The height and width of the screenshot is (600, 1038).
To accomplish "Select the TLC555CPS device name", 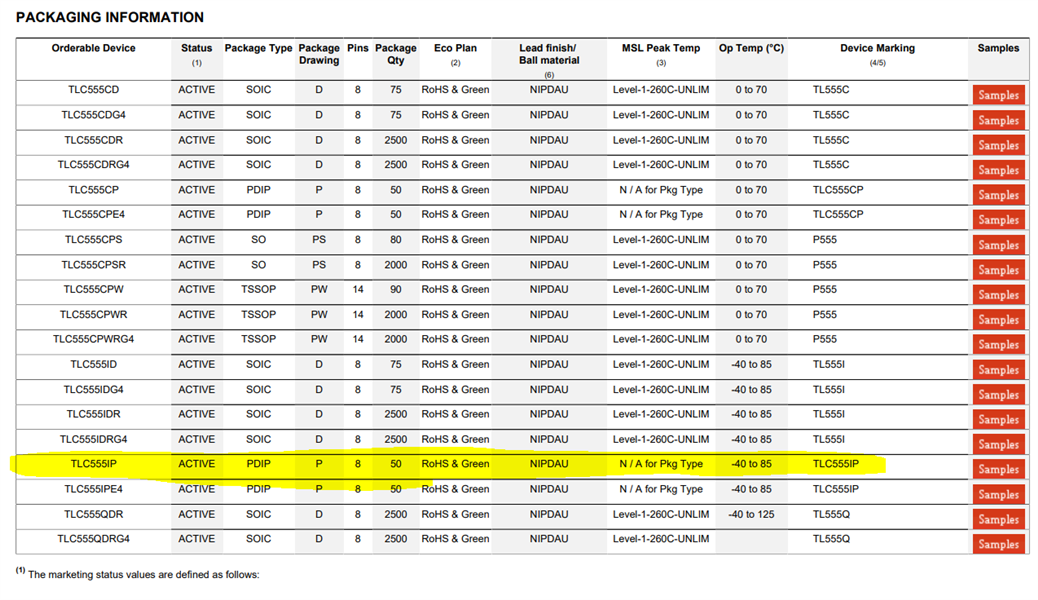I will point(93,239).
